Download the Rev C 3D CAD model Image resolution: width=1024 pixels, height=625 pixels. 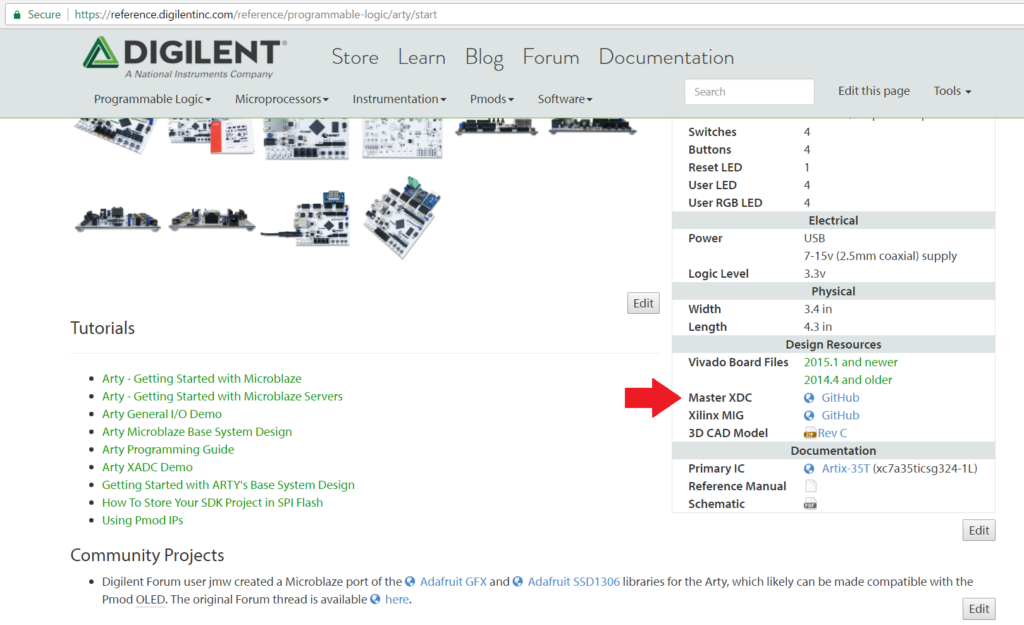click(x=833, y=433)
